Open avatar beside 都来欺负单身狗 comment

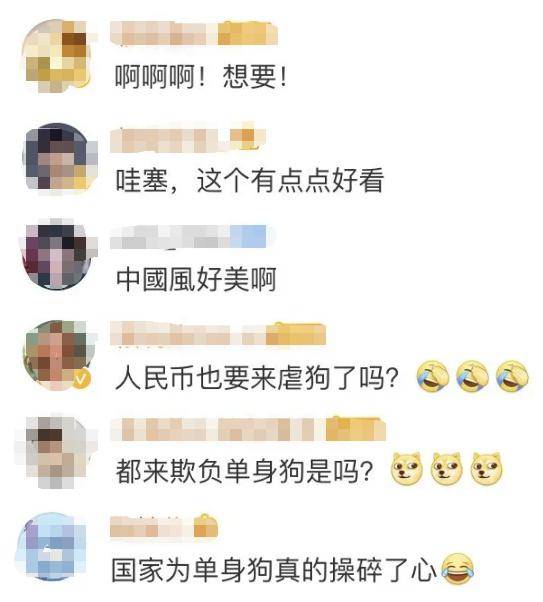coord(58,452)
